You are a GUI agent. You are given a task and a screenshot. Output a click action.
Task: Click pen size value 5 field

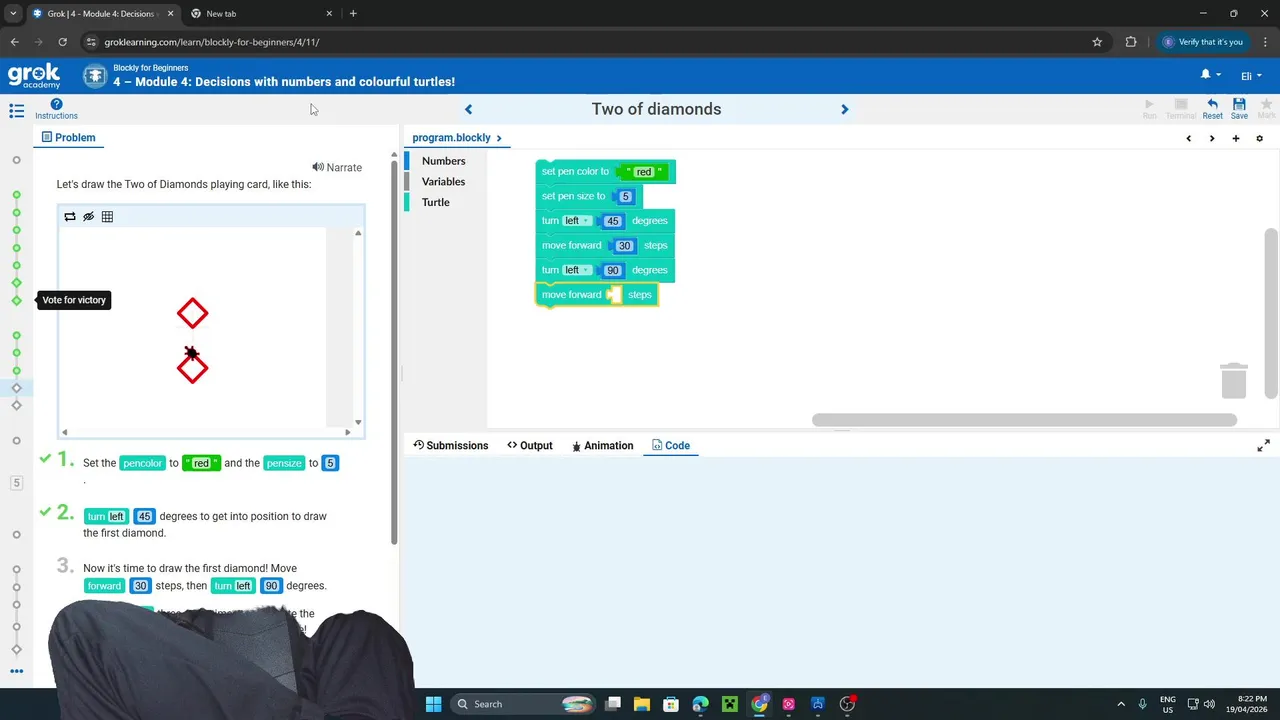coord(626,196)
